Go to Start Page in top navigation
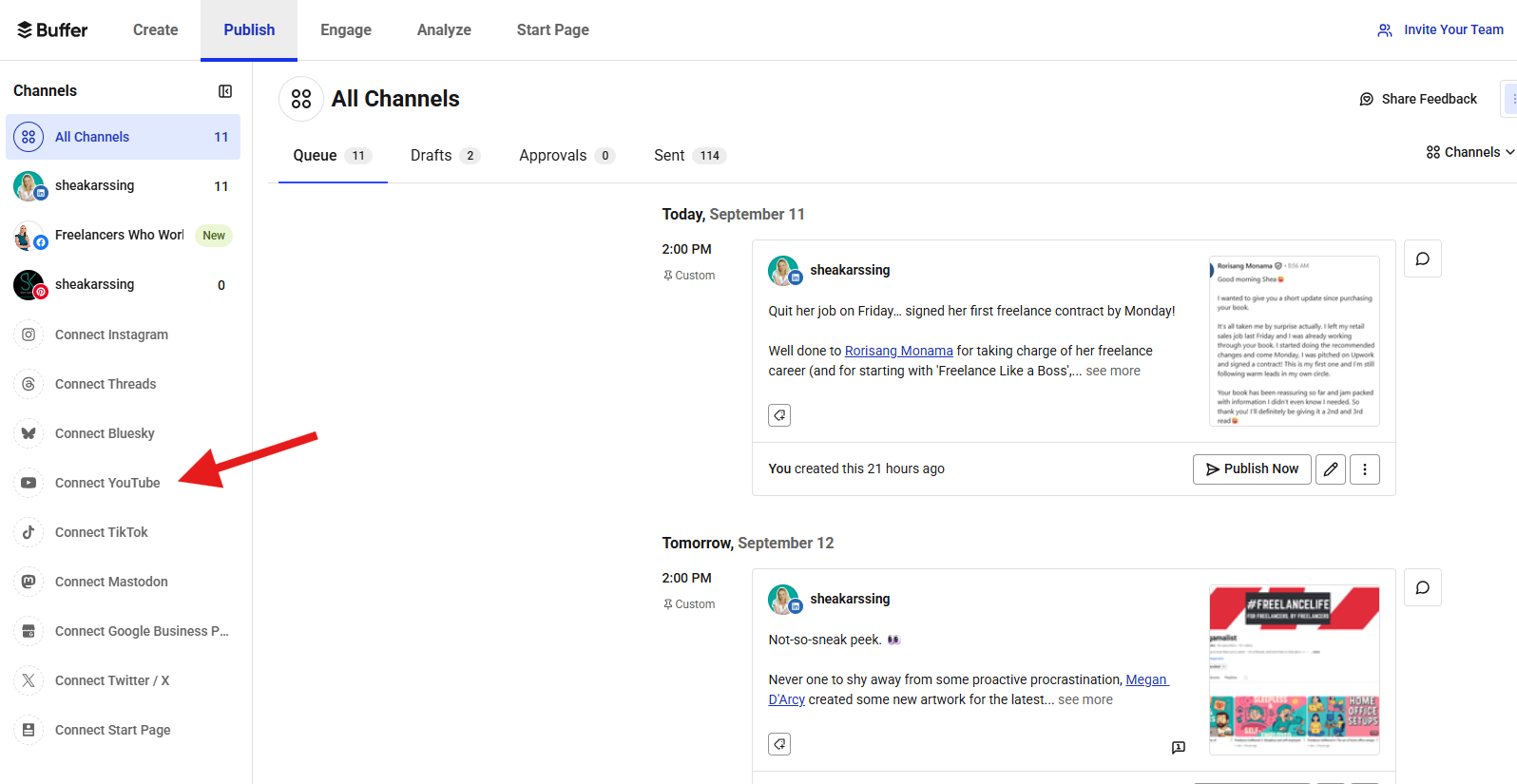Image resolution: width=1517 pixels, height=784 pixels. point(553,29)
